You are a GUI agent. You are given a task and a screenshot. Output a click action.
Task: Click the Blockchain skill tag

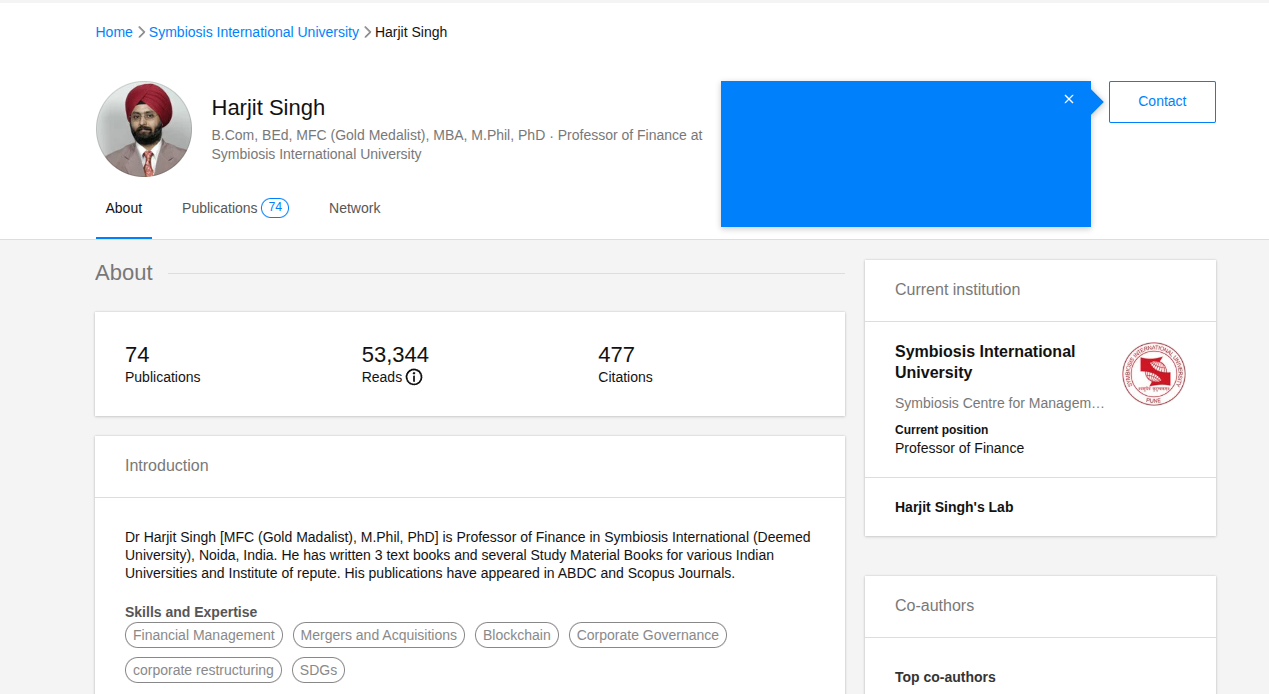tap(517, 635)
